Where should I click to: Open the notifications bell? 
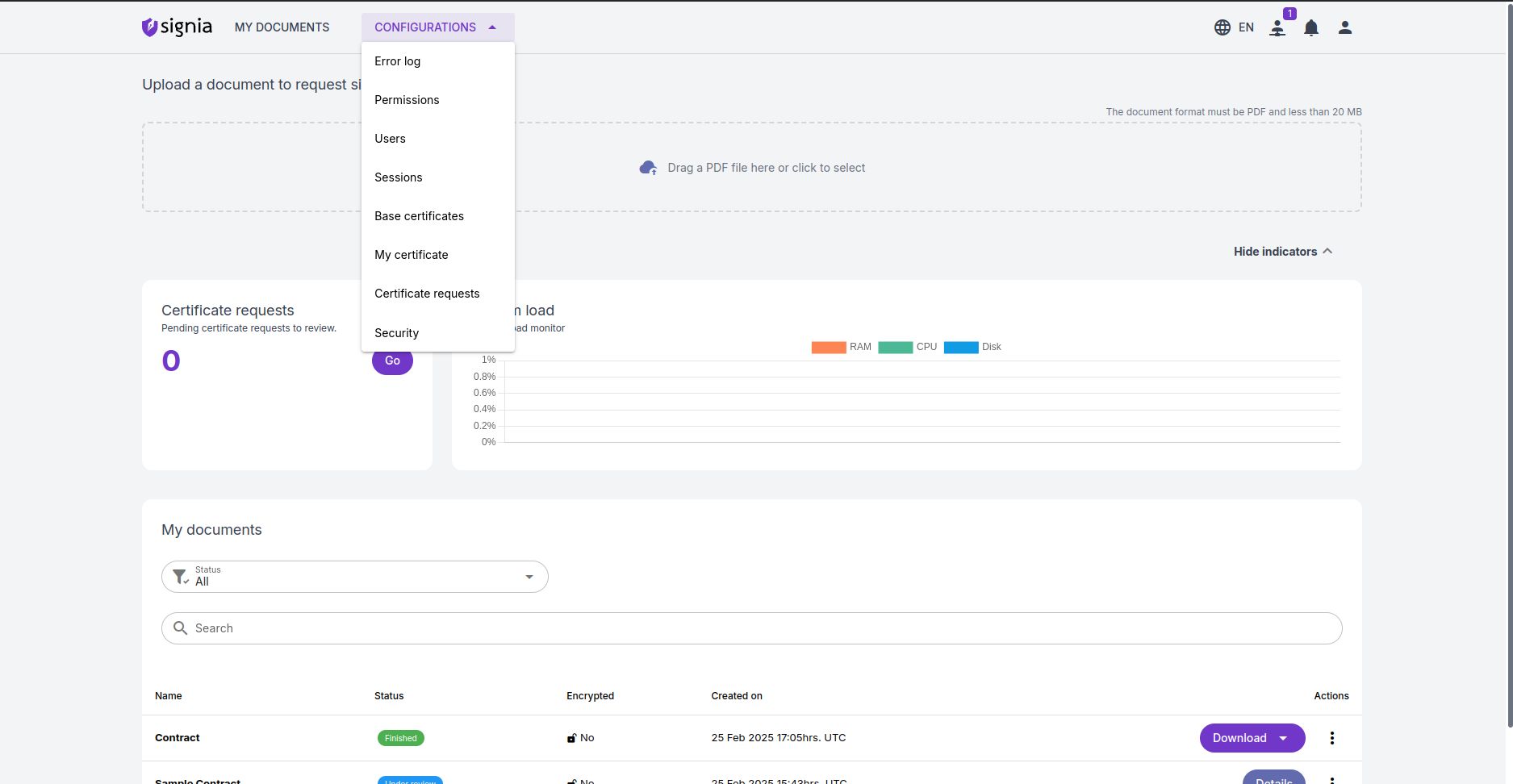click(x=1311, y=27)
